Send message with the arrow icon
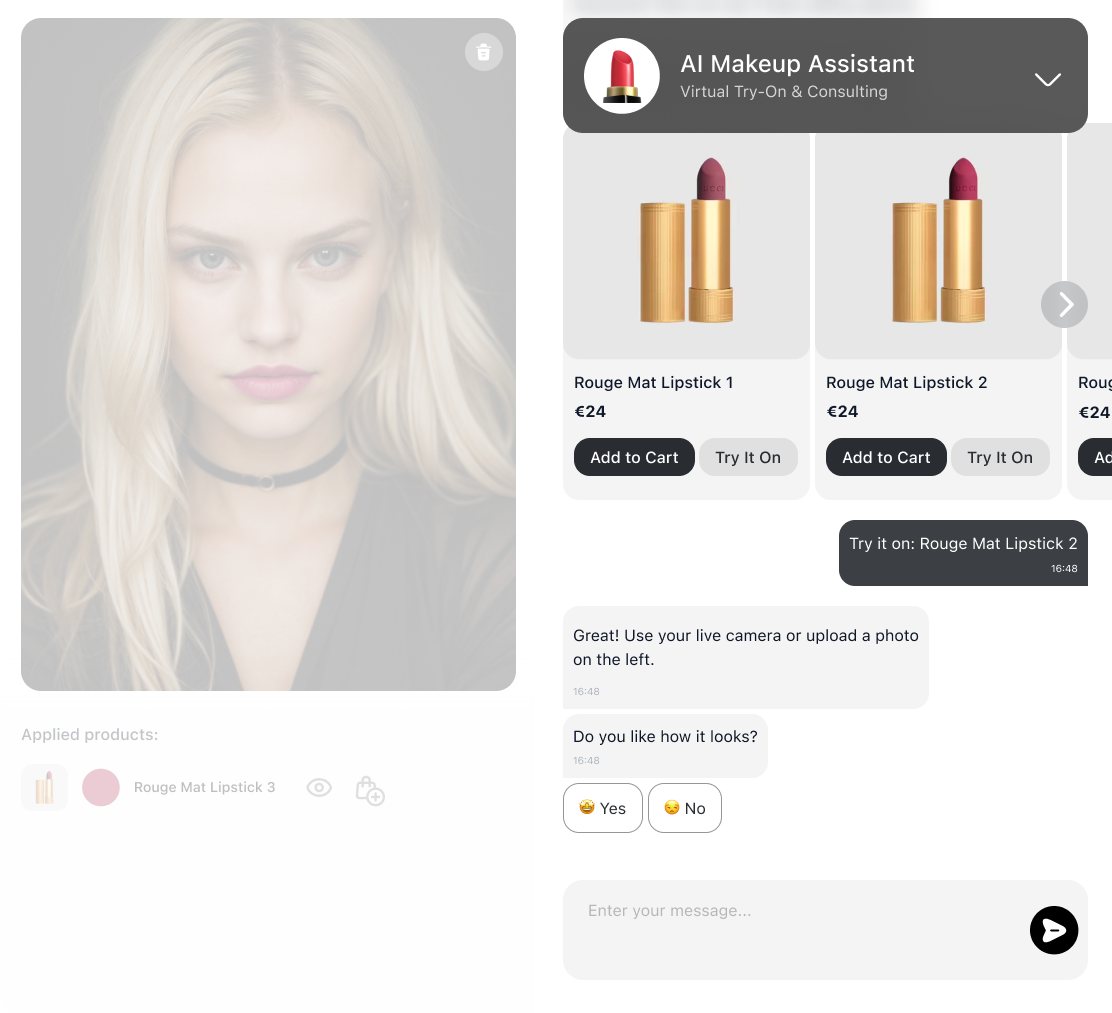 [x=1053, y=930]
